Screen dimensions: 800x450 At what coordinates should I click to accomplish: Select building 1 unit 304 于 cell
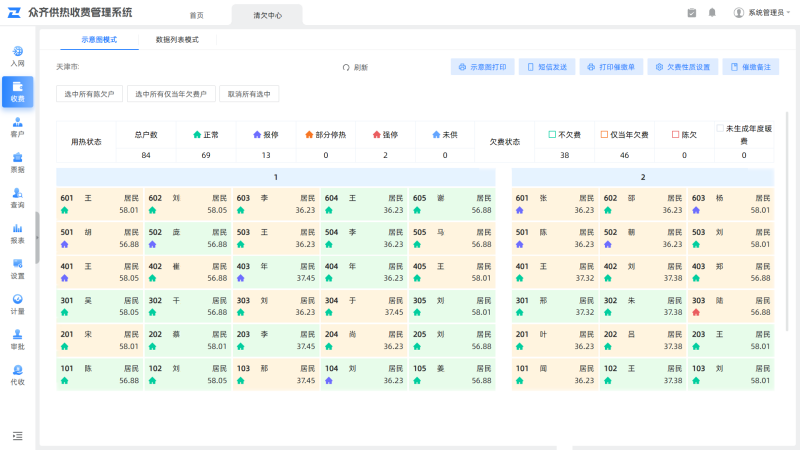click(x=364, y=306)
